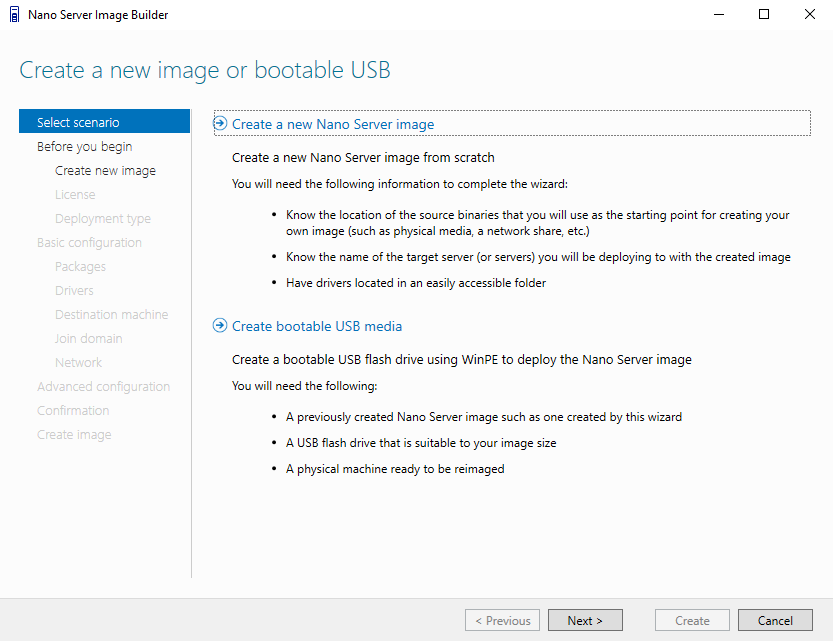Image resolution: width=833 pixels, height=641 pixels.
Task: Click 'Know the location of the source binaries' bullet
Action: 538,223
